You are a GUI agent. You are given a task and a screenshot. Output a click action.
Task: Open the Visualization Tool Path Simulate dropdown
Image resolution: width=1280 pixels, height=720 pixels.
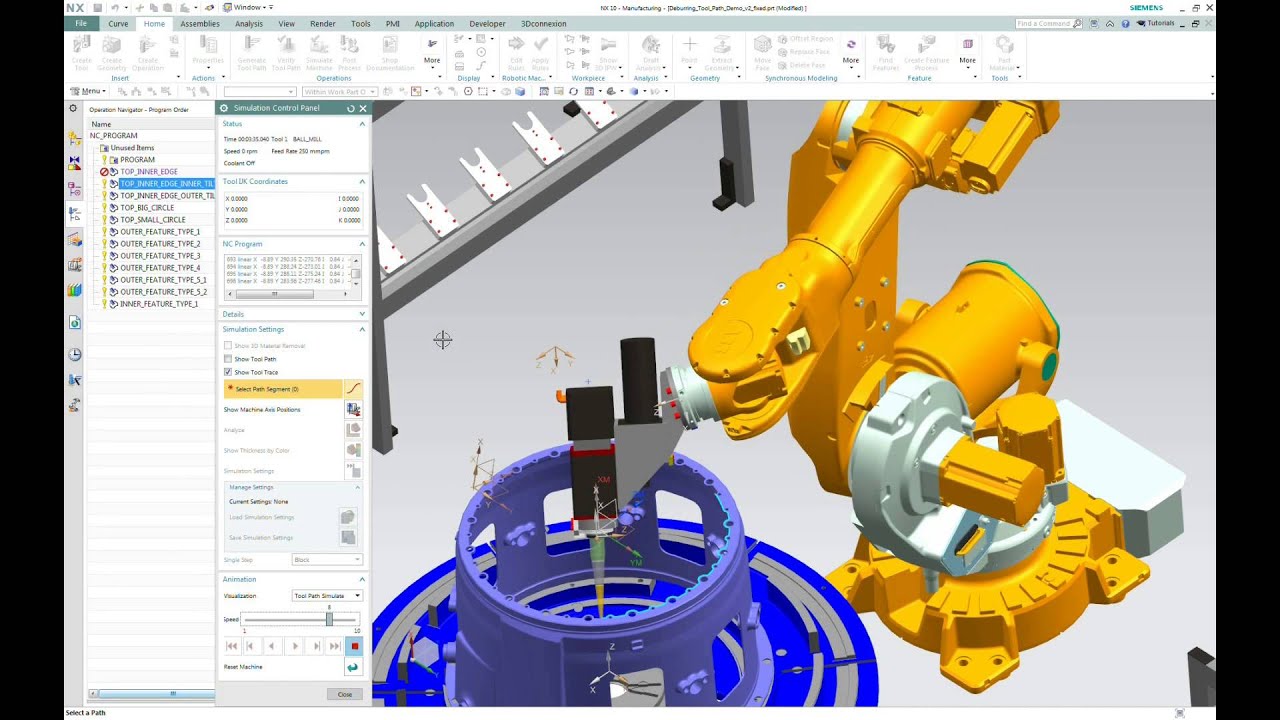[327, 596]
